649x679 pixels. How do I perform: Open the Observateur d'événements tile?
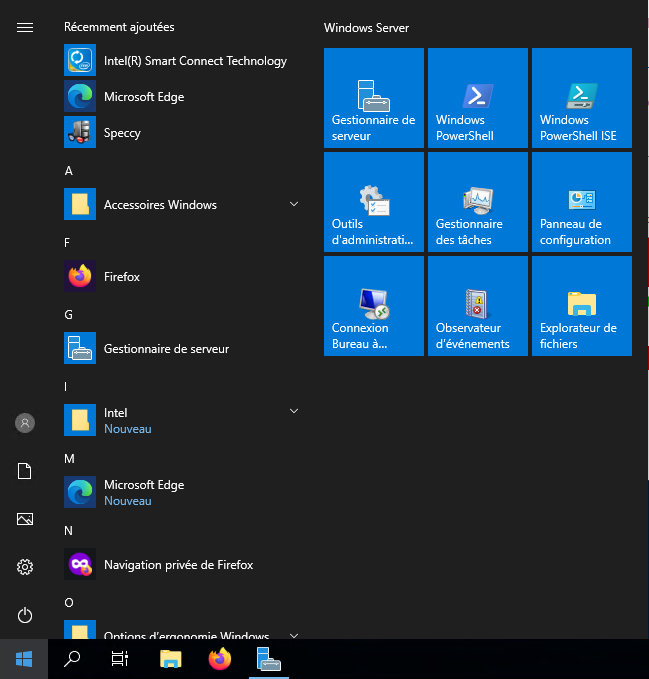click(478, 306)
